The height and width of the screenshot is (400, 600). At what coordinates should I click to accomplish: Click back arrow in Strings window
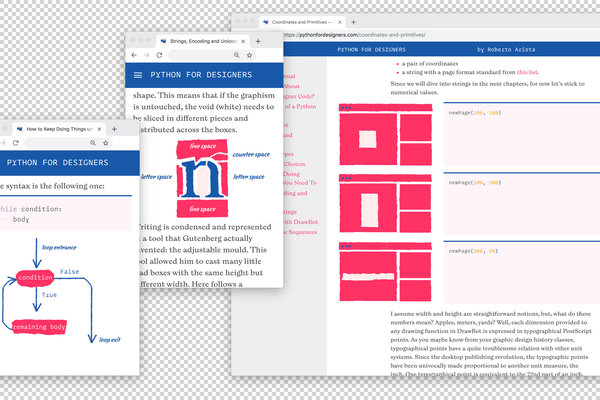(134, 55)
